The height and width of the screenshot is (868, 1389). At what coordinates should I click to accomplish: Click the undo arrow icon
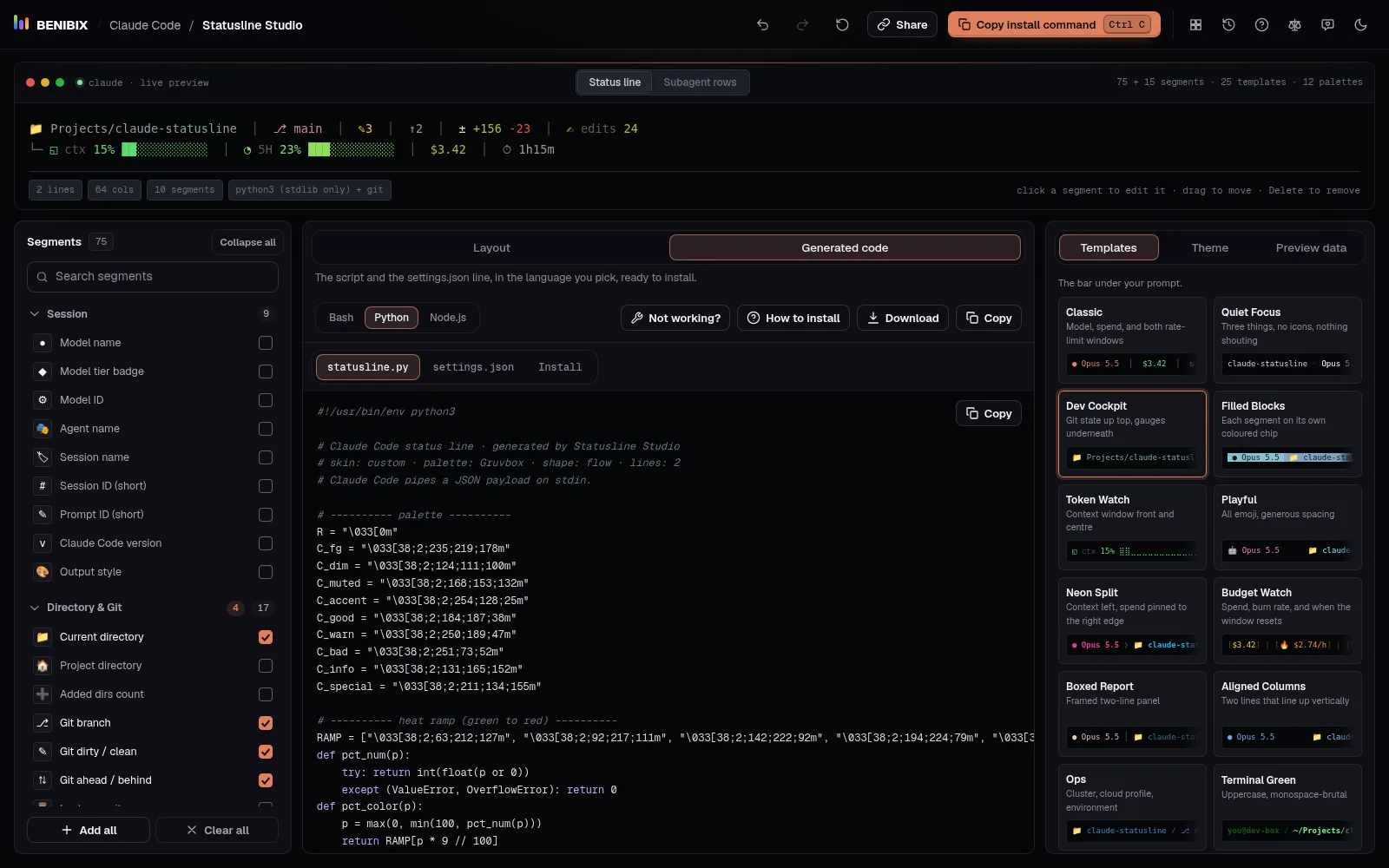pyautogui.click(x=762, y=25)
